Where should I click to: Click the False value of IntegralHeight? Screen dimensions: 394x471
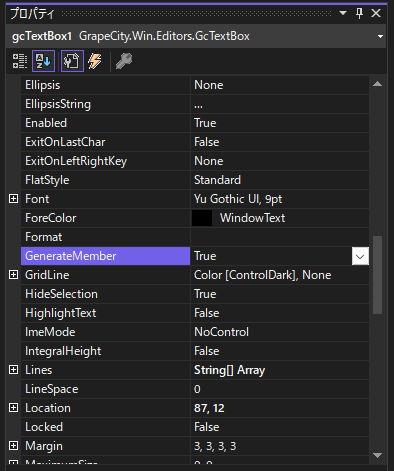[207, 351]
